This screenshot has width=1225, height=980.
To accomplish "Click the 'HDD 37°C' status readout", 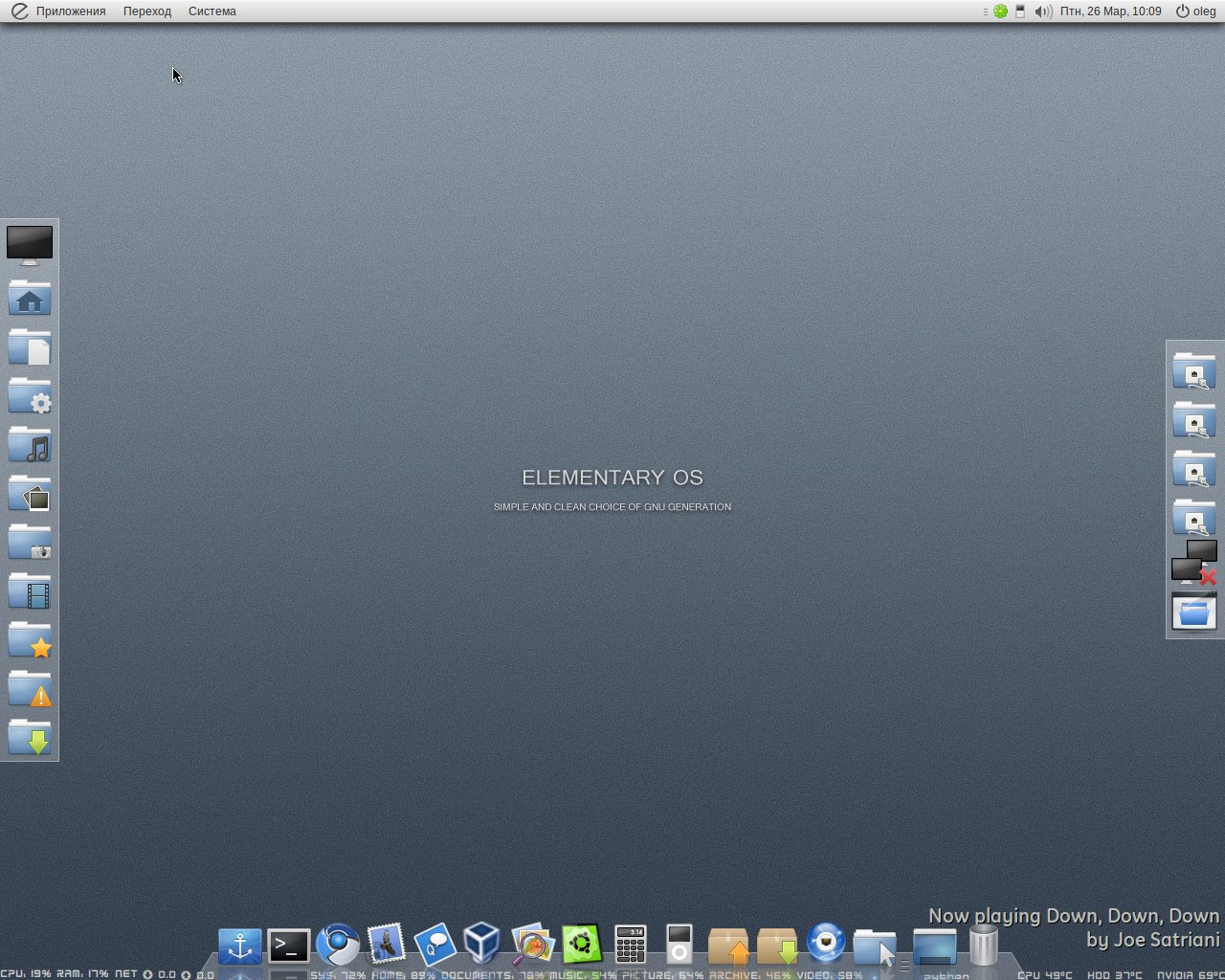I will [1114, 974].
